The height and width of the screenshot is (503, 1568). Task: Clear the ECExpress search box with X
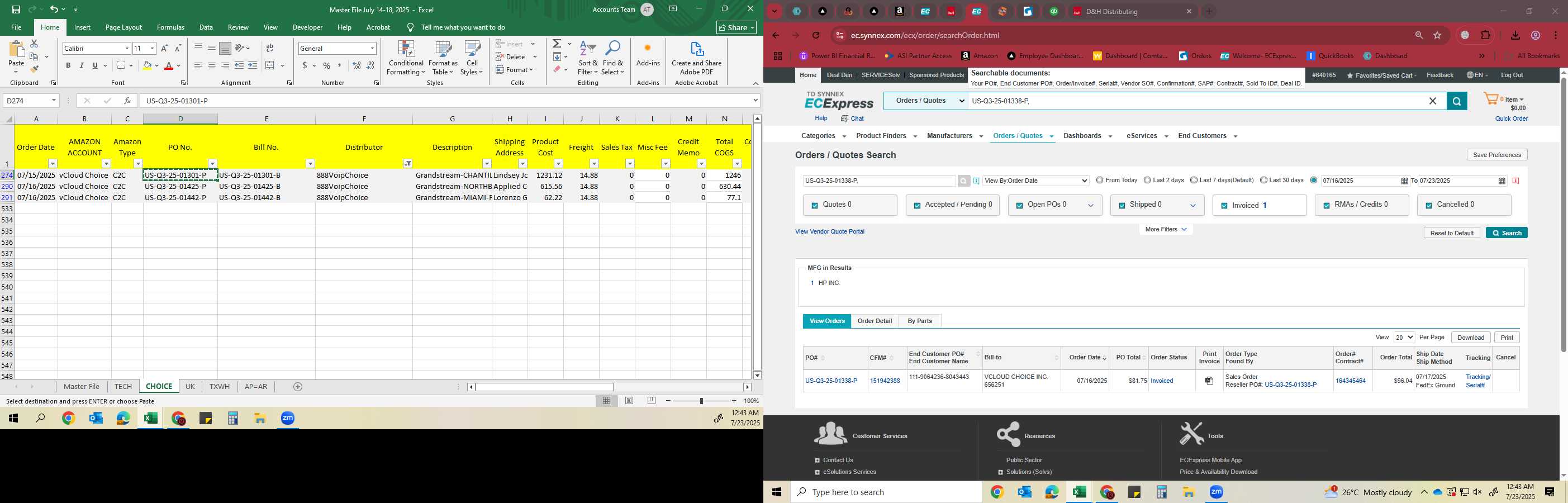click(1433, 101)
